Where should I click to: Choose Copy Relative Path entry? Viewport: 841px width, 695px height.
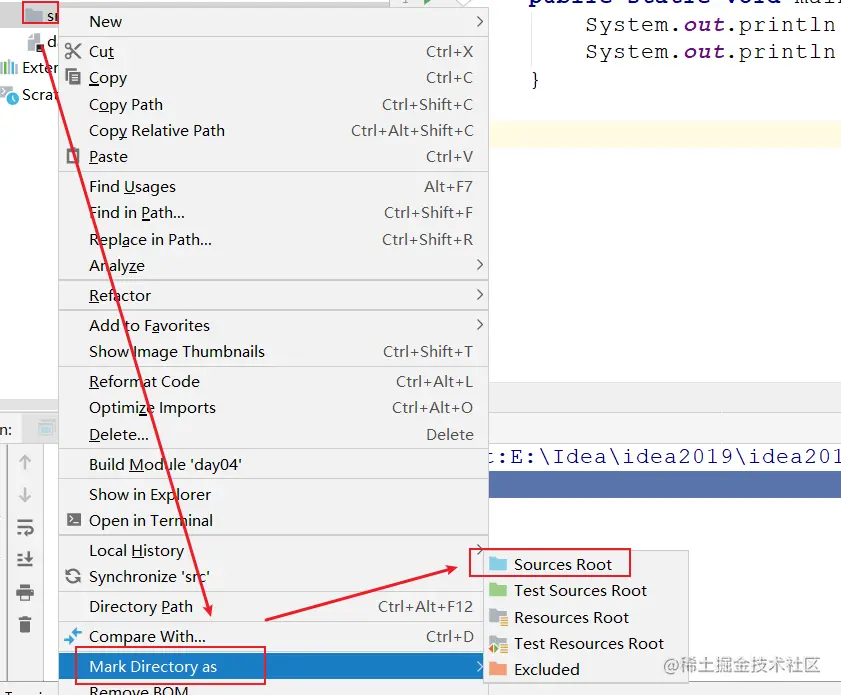pos(273,130)
